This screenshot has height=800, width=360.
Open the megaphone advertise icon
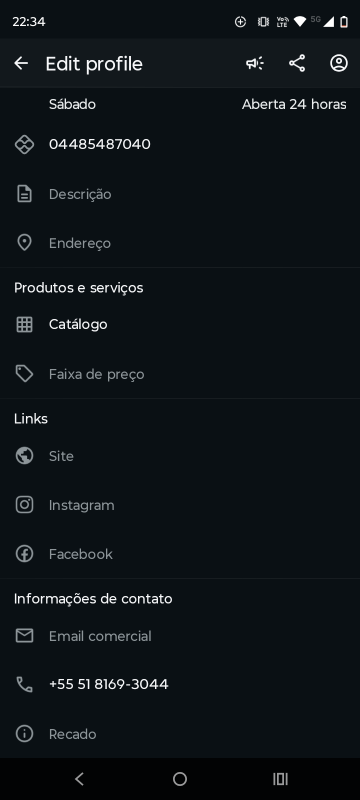(255, 63)
